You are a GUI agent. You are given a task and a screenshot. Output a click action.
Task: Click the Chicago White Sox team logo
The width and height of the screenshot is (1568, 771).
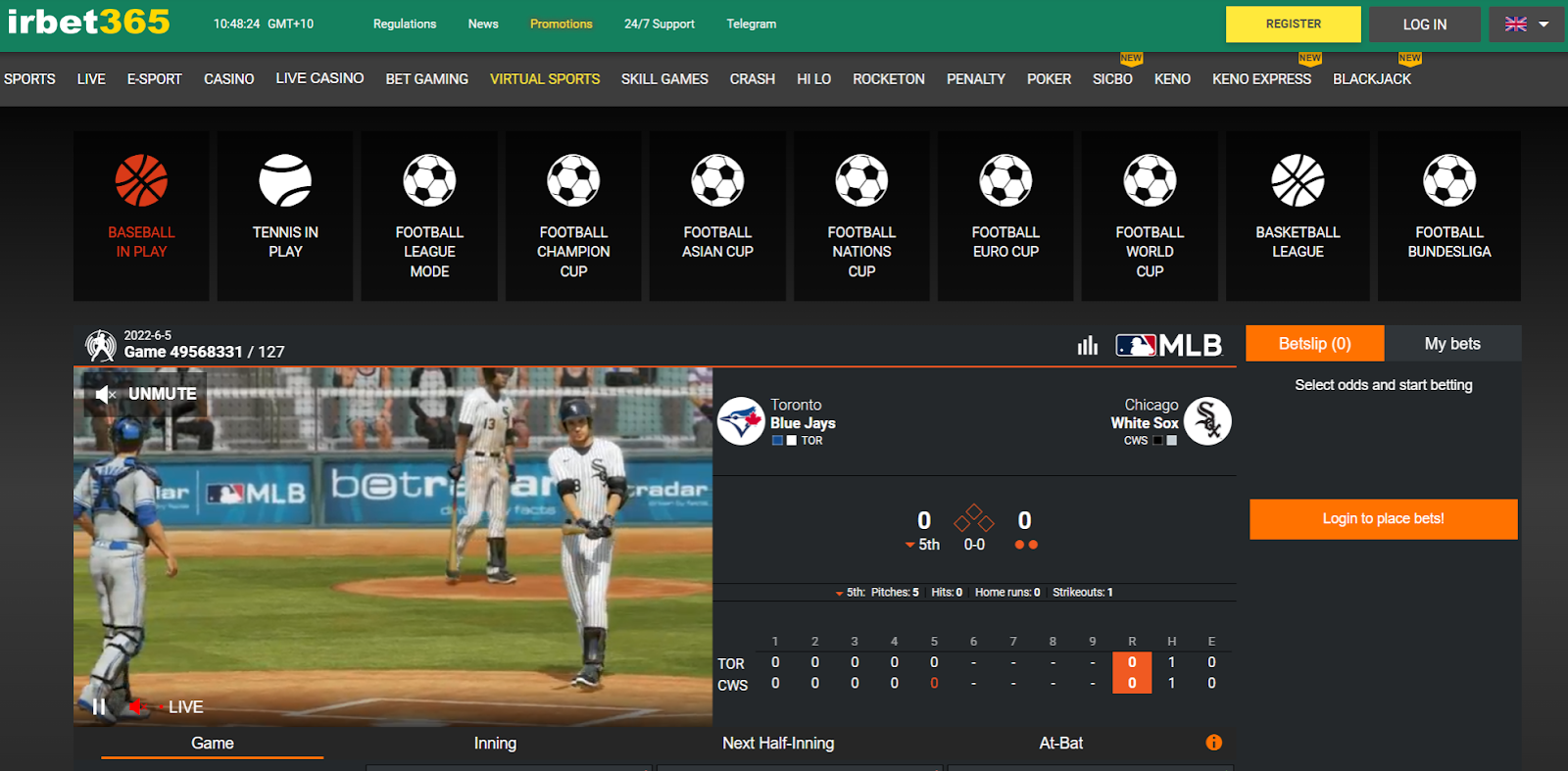tap(1207, 421)
